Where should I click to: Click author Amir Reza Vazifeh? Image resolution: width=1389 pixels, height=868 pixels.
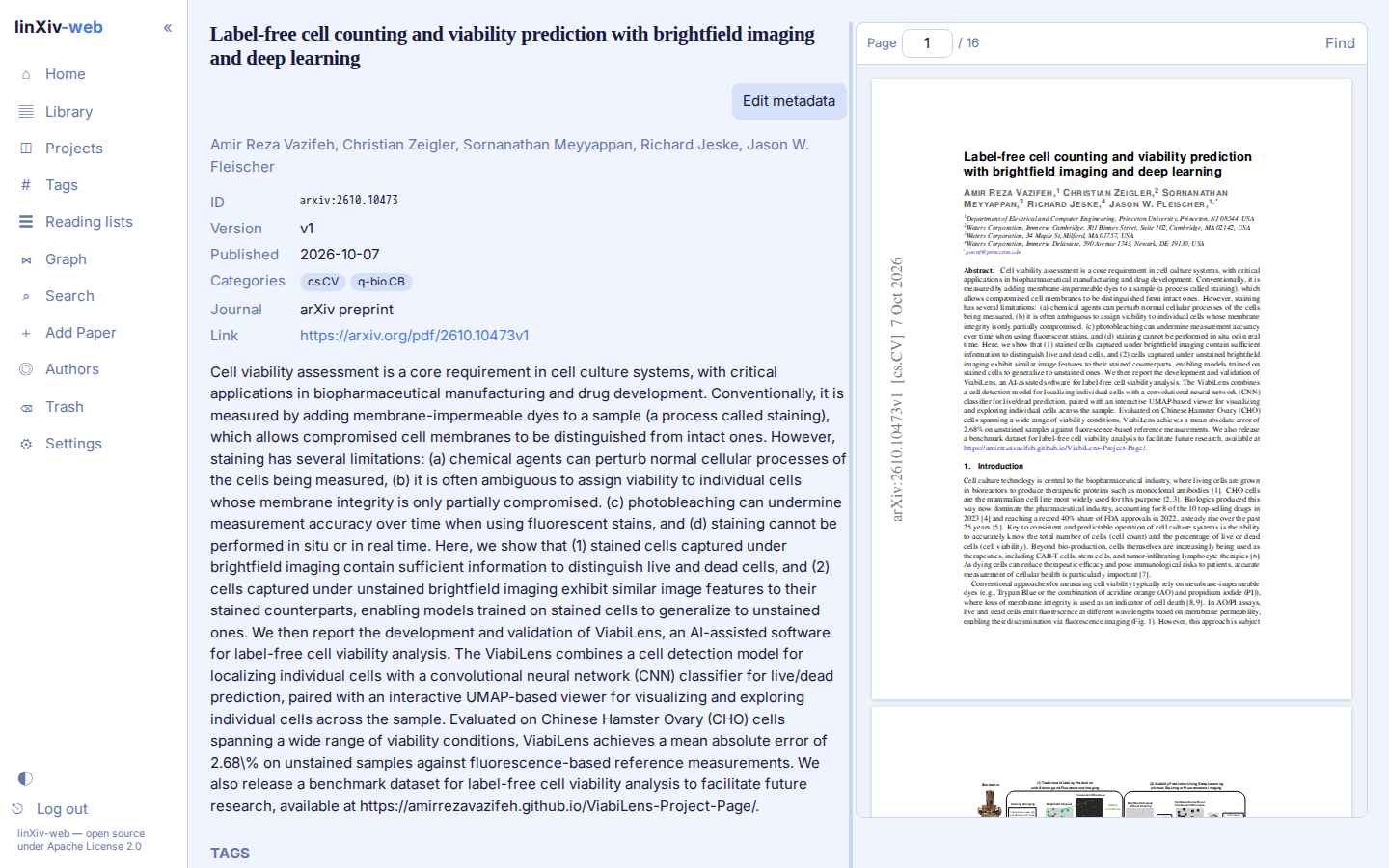click(x=272, y=145)
